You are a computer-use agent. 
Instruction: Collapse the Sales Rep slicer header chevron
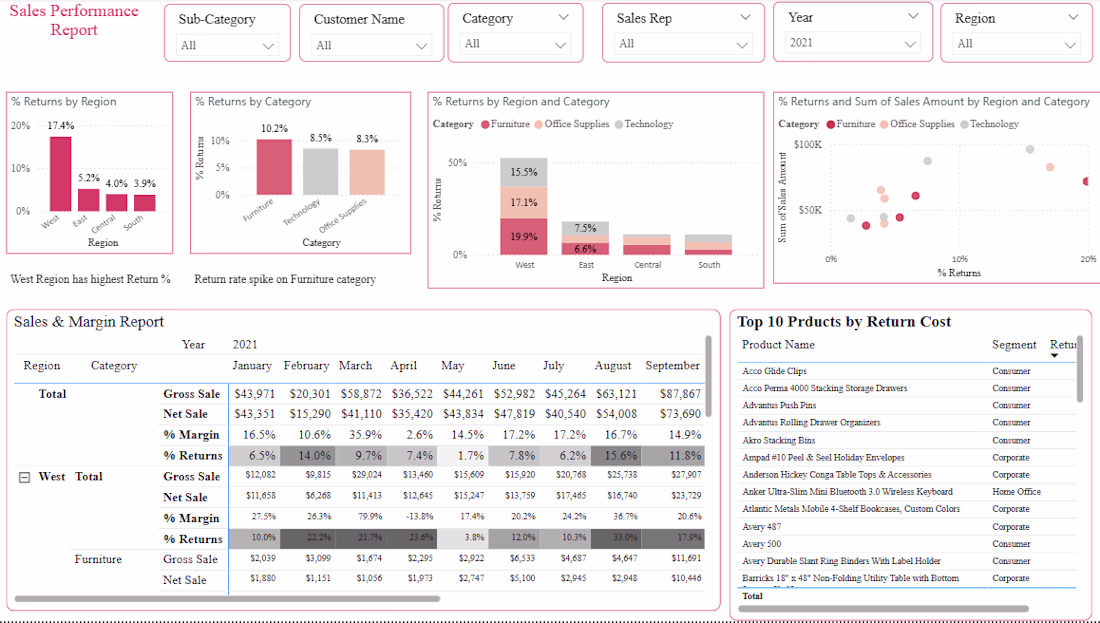(745, 18)
